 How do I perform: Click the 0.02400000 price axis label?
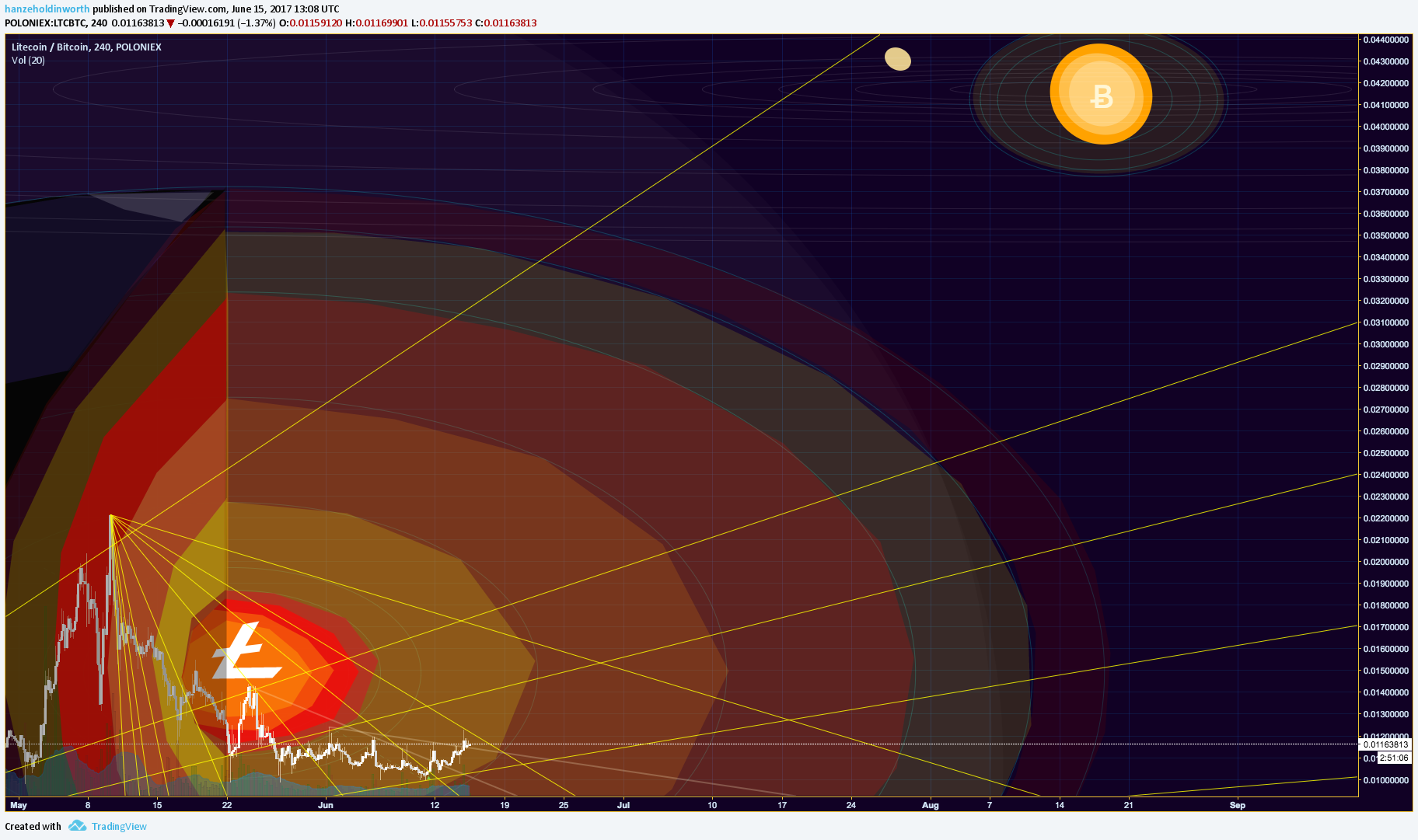click(x=1385, y=475)
